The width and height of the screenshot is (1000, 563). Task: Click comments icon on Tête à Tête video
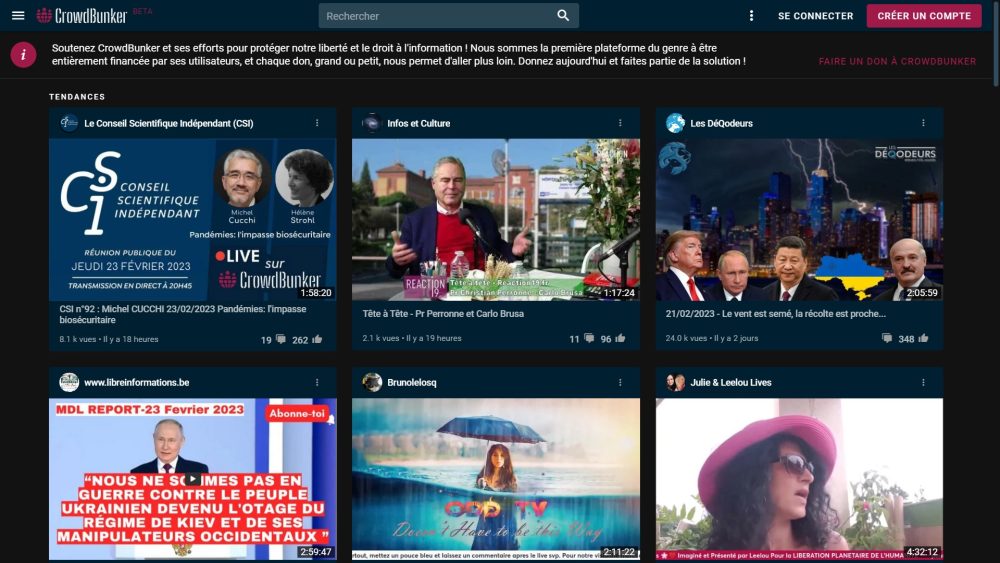(x=589, y=338)
